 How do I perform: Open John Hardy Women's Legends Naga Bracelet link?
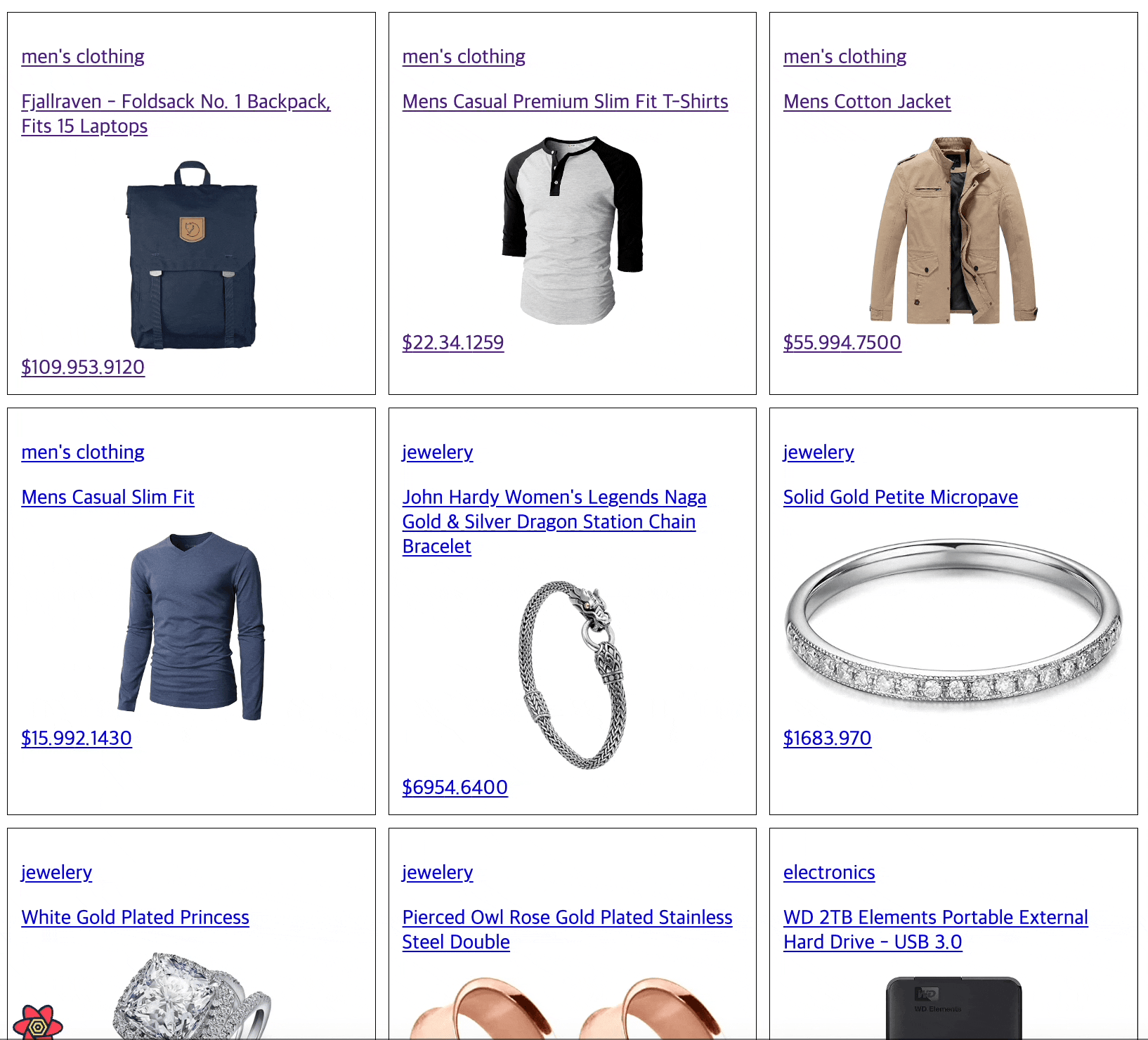(x=554, y=522)
